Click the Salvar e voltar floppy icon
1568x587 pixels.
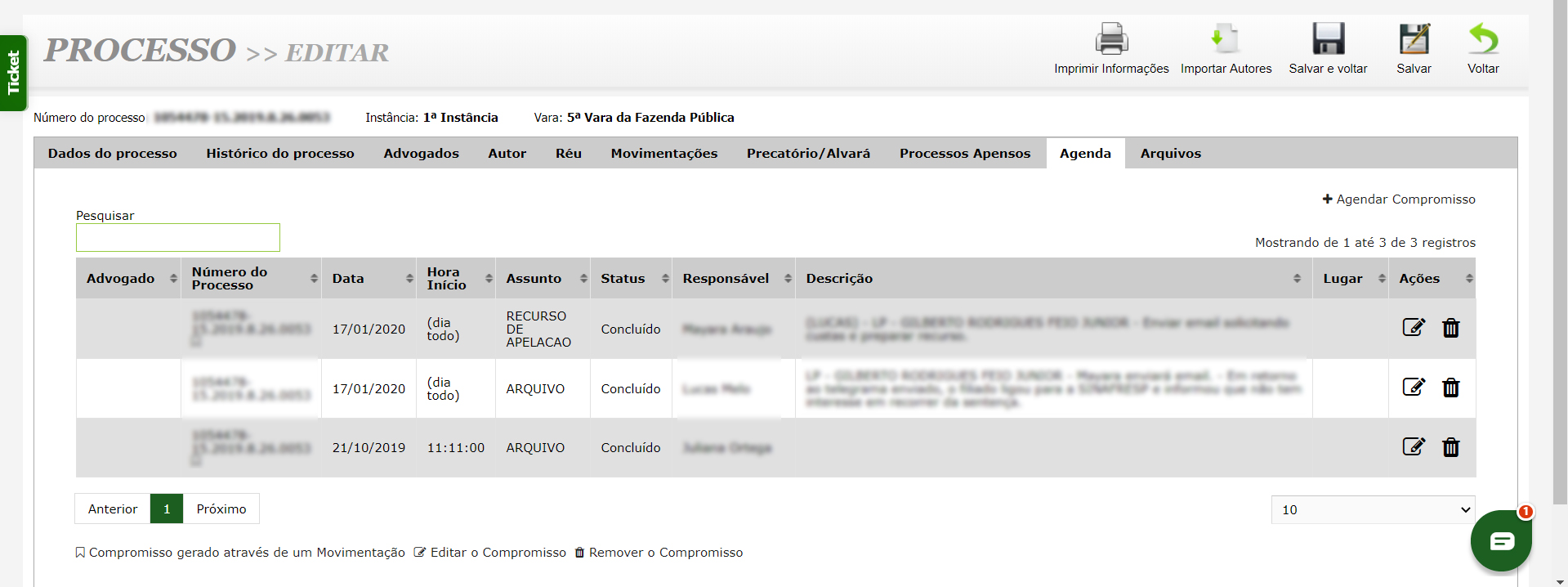tap(1328, 39)
